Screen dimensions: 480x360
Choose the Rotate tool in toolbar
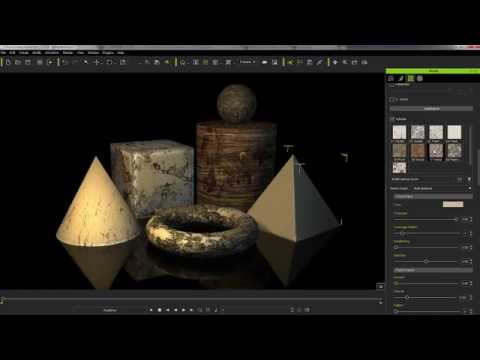coord(110,62)
